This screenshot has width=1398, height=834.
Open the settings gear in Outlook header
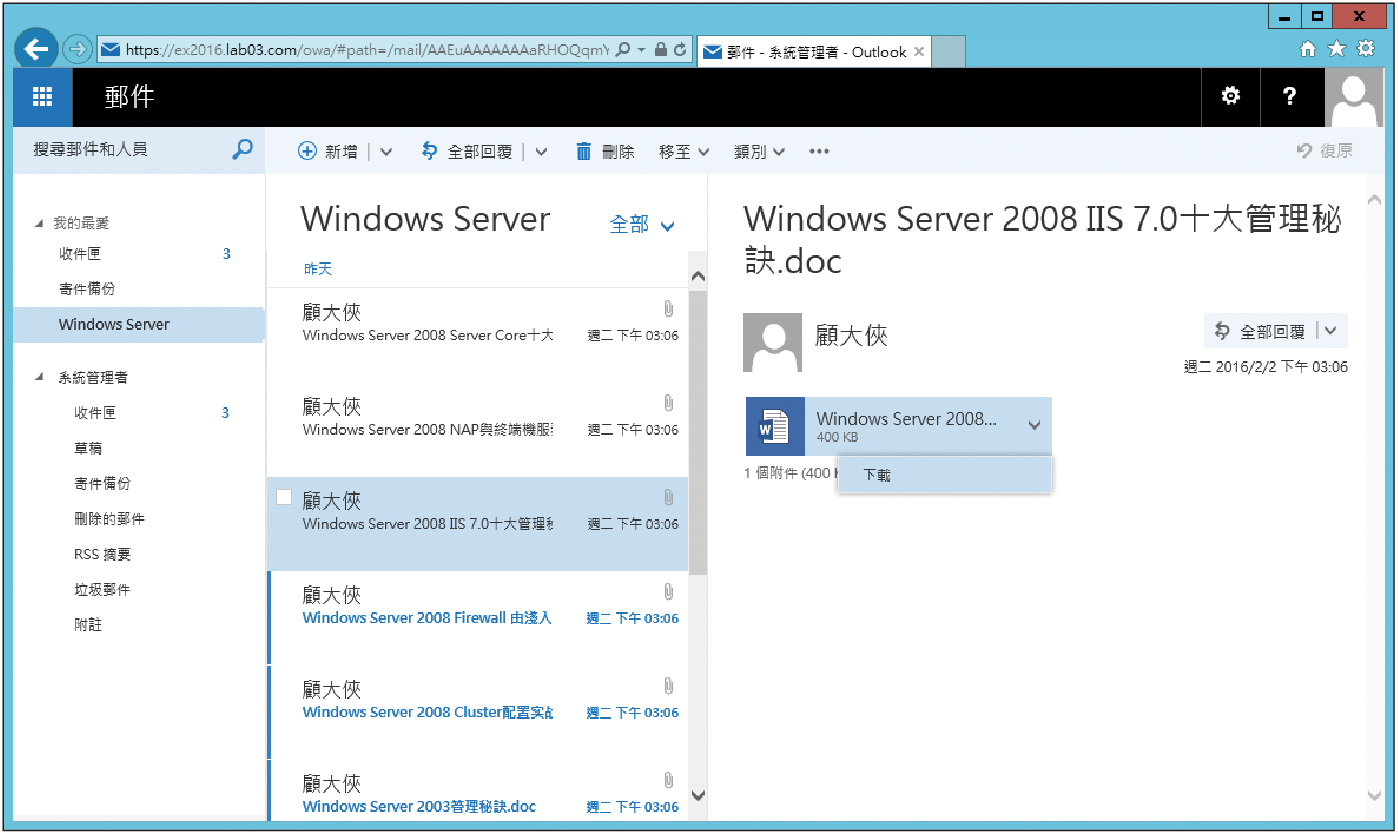click(1231, 97)
